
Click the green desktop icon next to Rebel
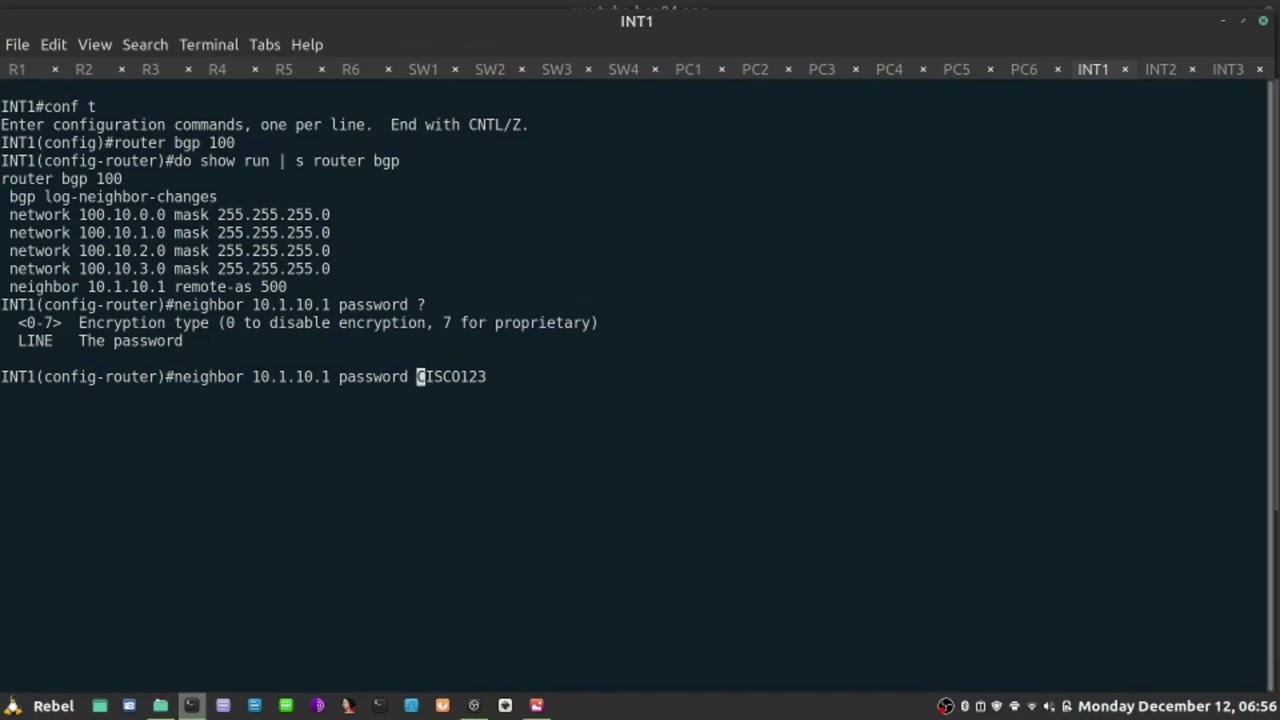pos(100,706)
